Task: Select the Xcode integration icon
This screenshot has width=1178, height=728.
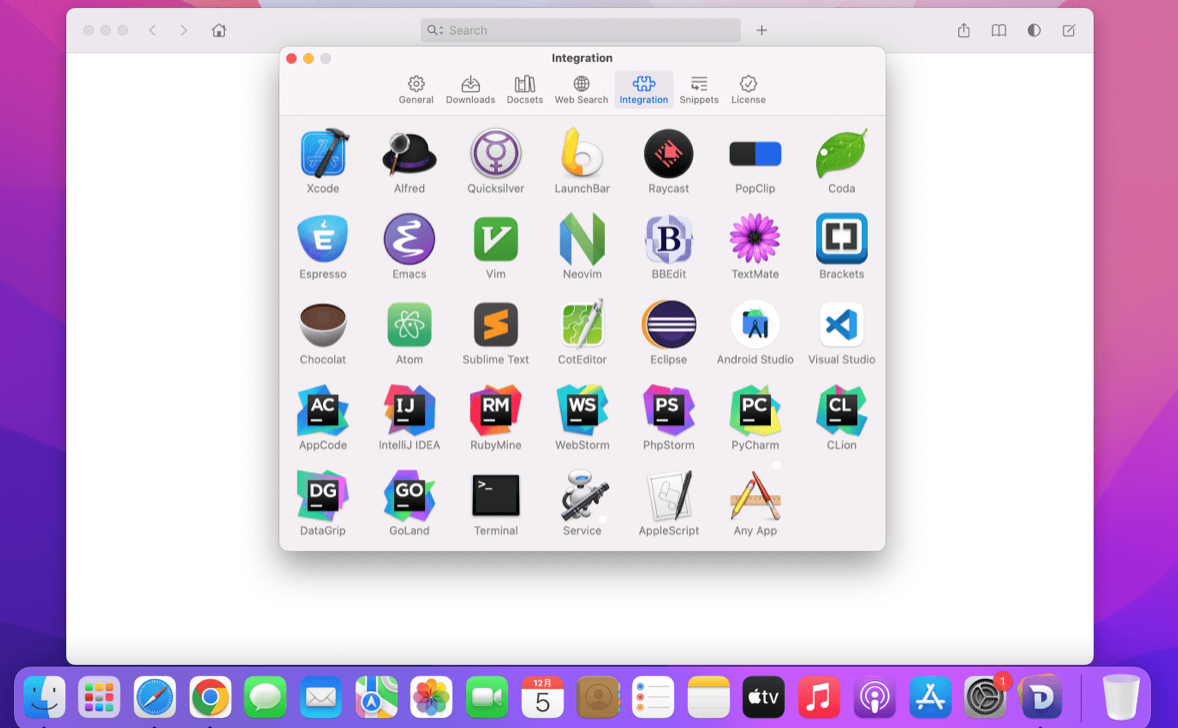Action: [x=322, y=154]
